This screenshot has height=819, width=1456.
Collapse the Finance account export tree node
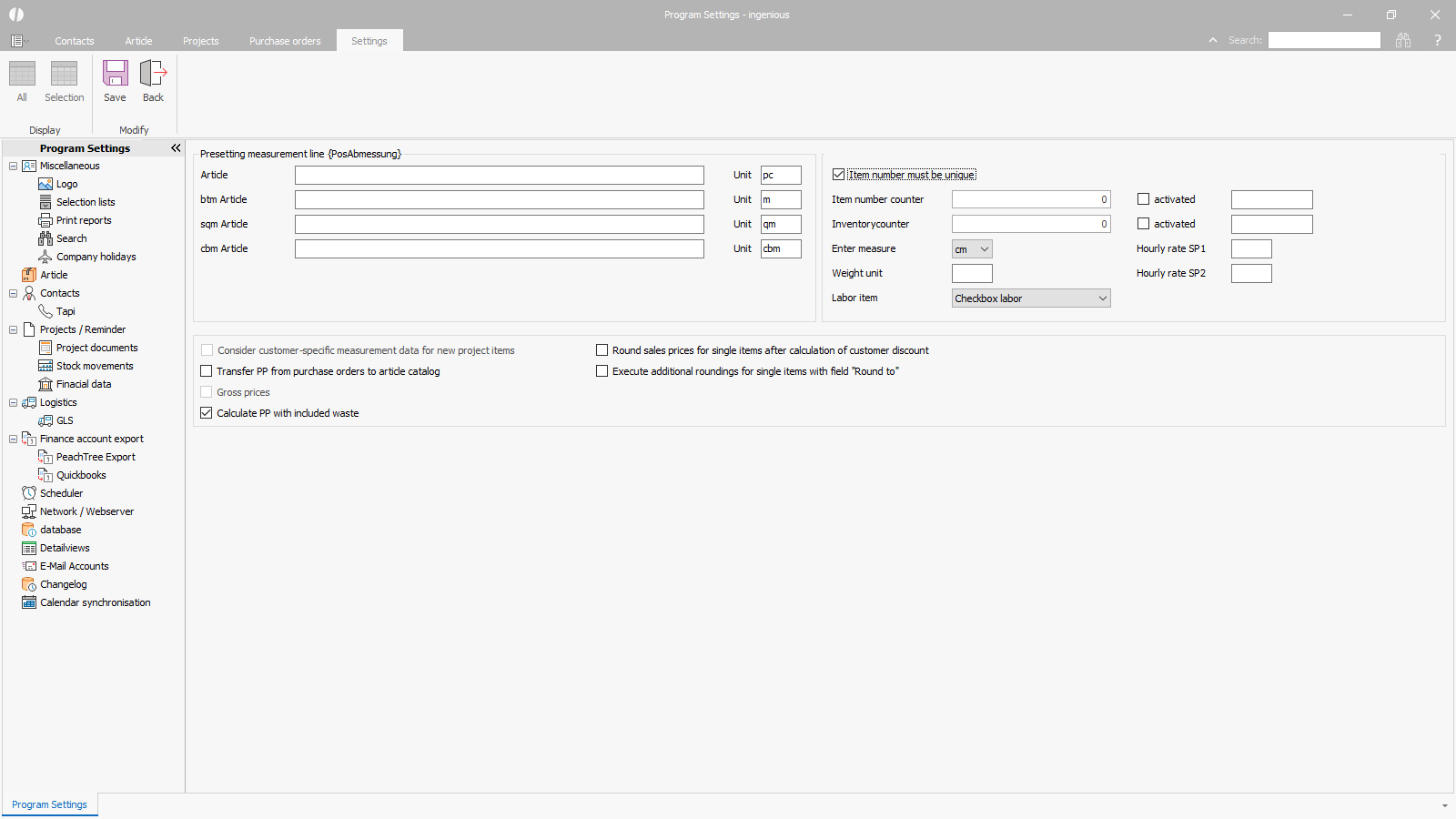click(13, 439)
